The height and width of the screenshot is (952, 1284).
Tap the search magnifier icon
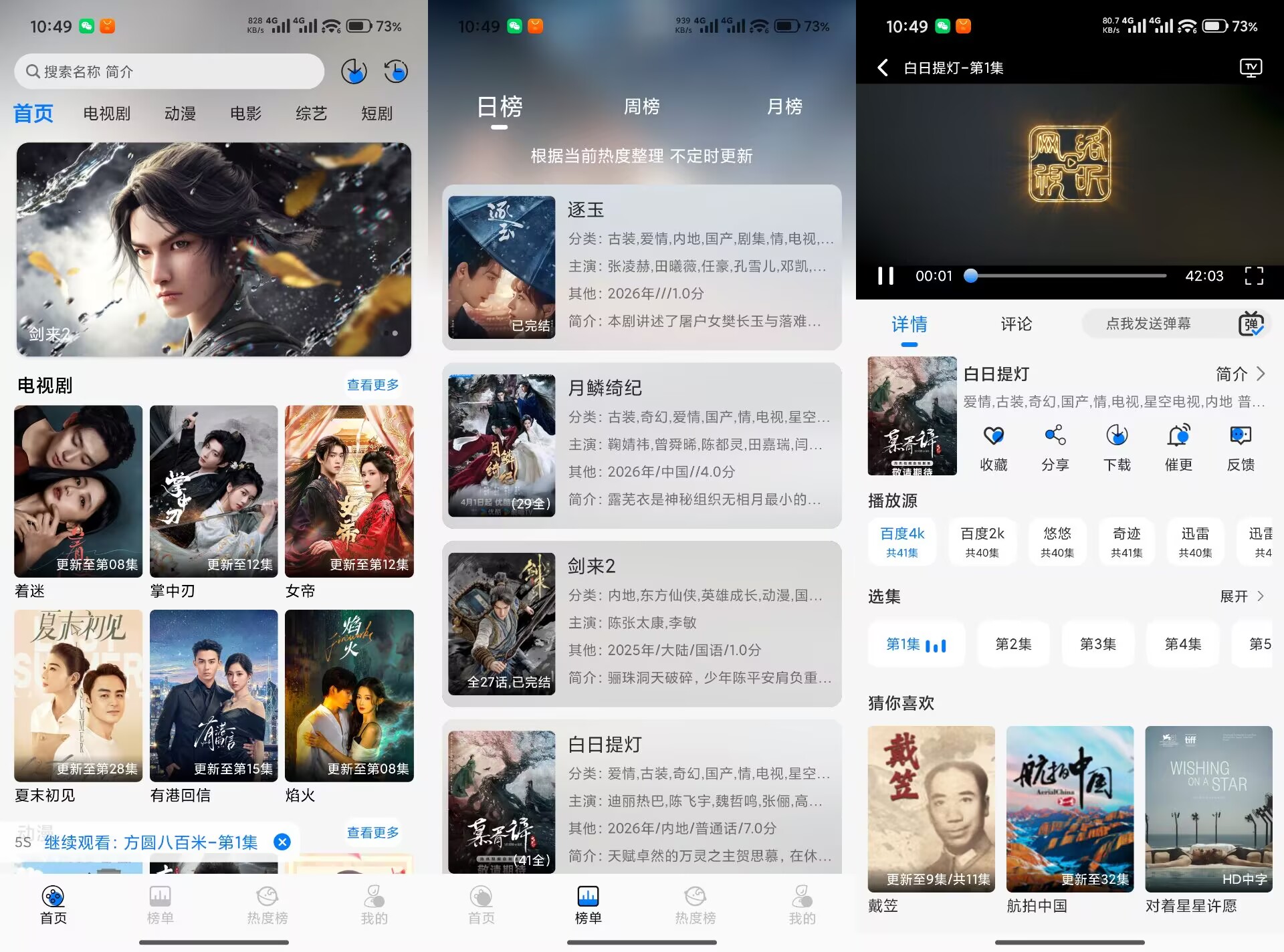(x=31, y=71)
